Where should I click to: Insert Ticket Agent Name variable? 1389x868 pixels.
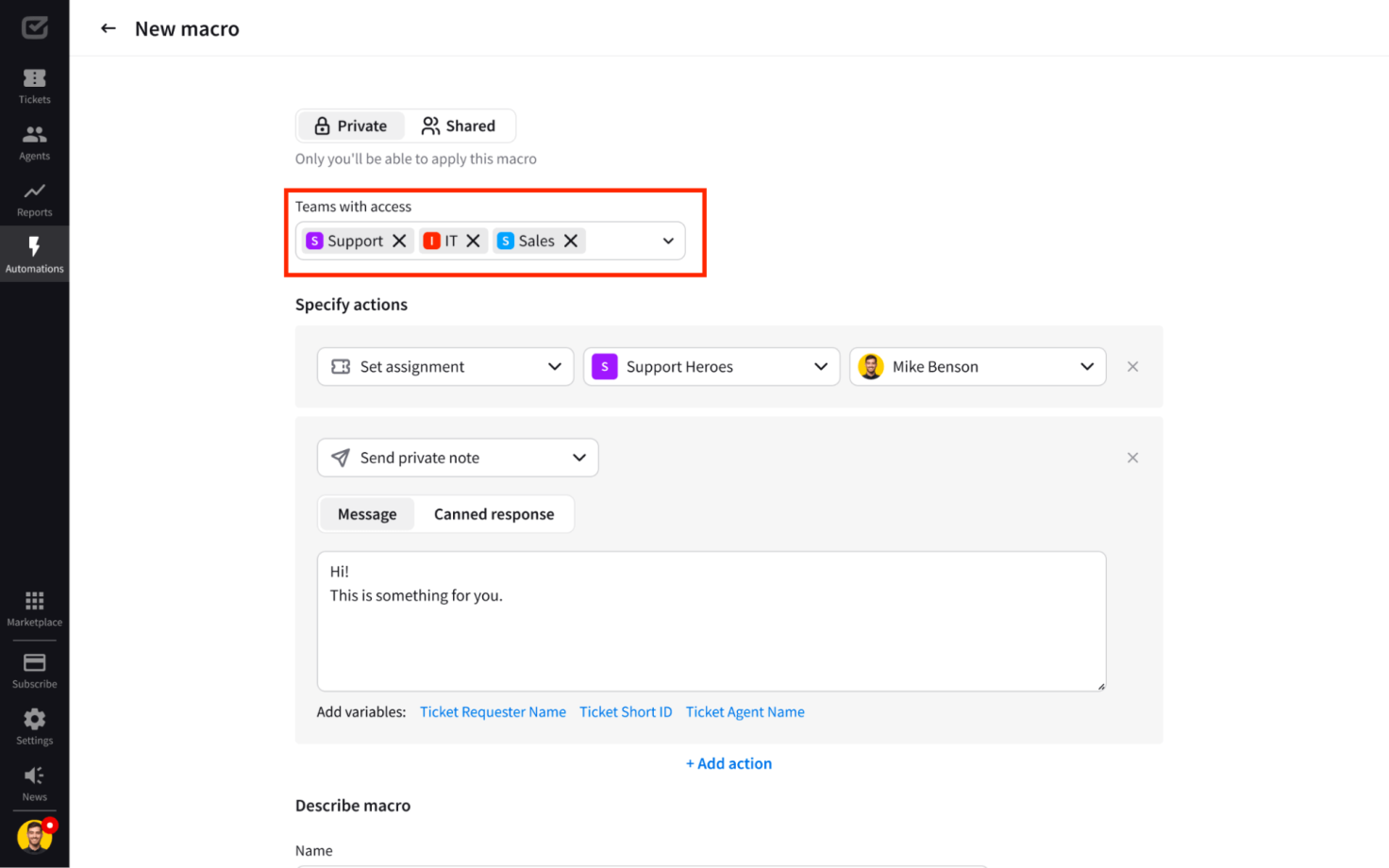tap(745, 712)
